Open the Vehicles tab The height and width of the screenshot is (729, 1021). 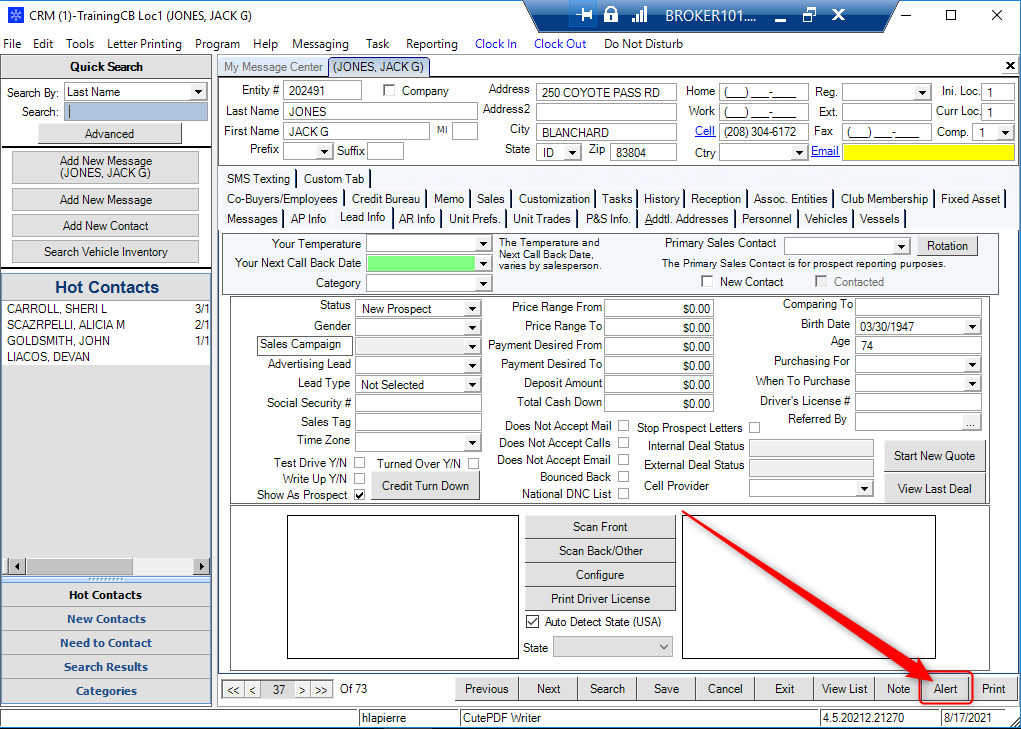826,219
